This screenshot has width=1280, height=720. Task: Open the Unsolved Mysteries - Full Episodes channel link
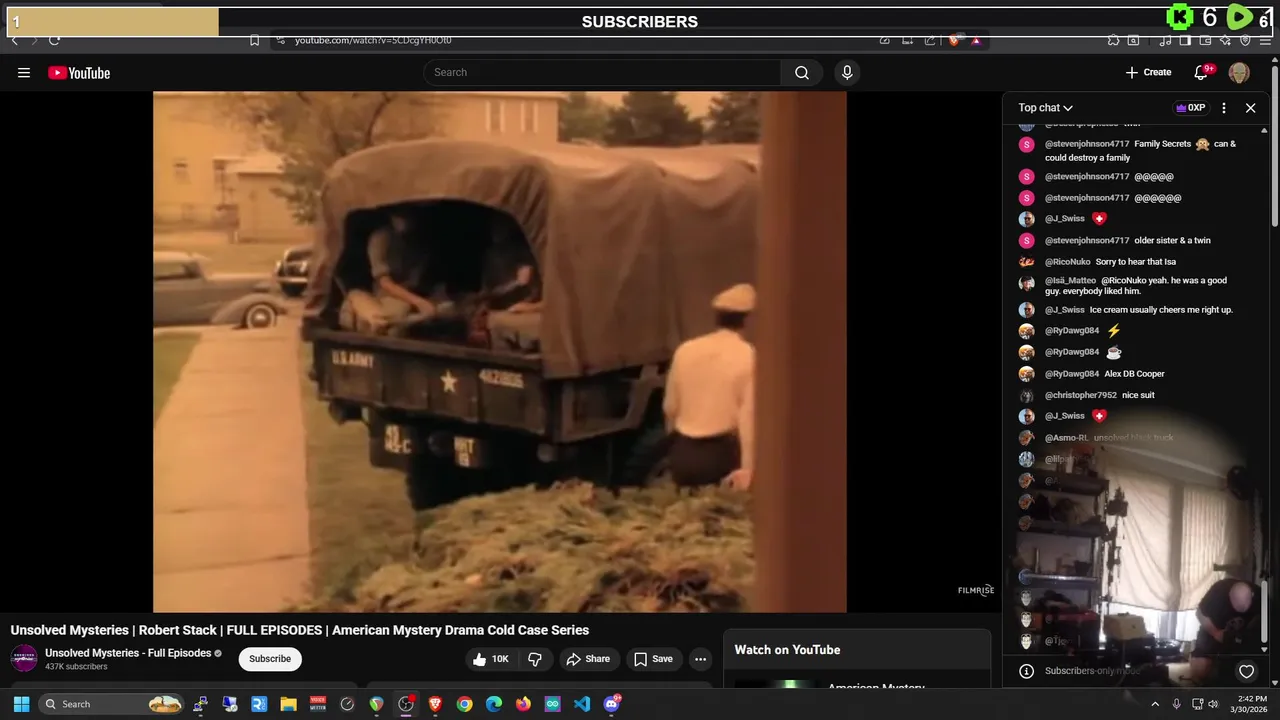point(128,653)
